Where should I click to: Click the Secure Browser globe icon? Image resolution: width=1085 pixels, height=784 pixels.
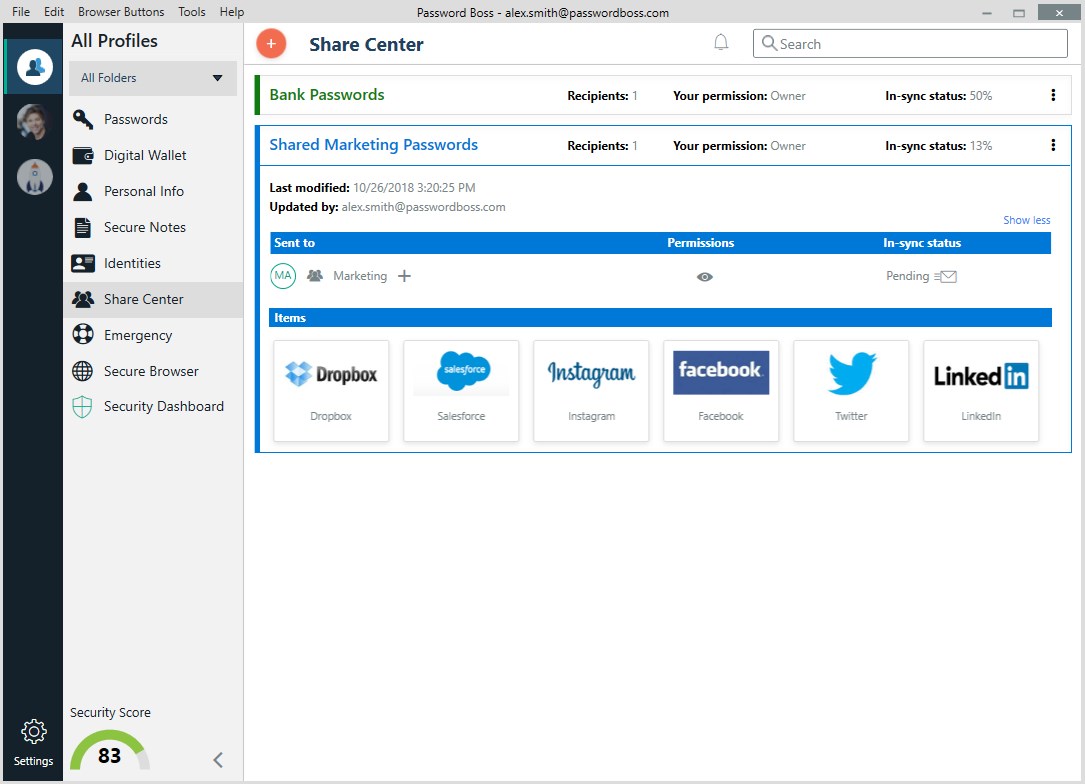click(83, 371)
